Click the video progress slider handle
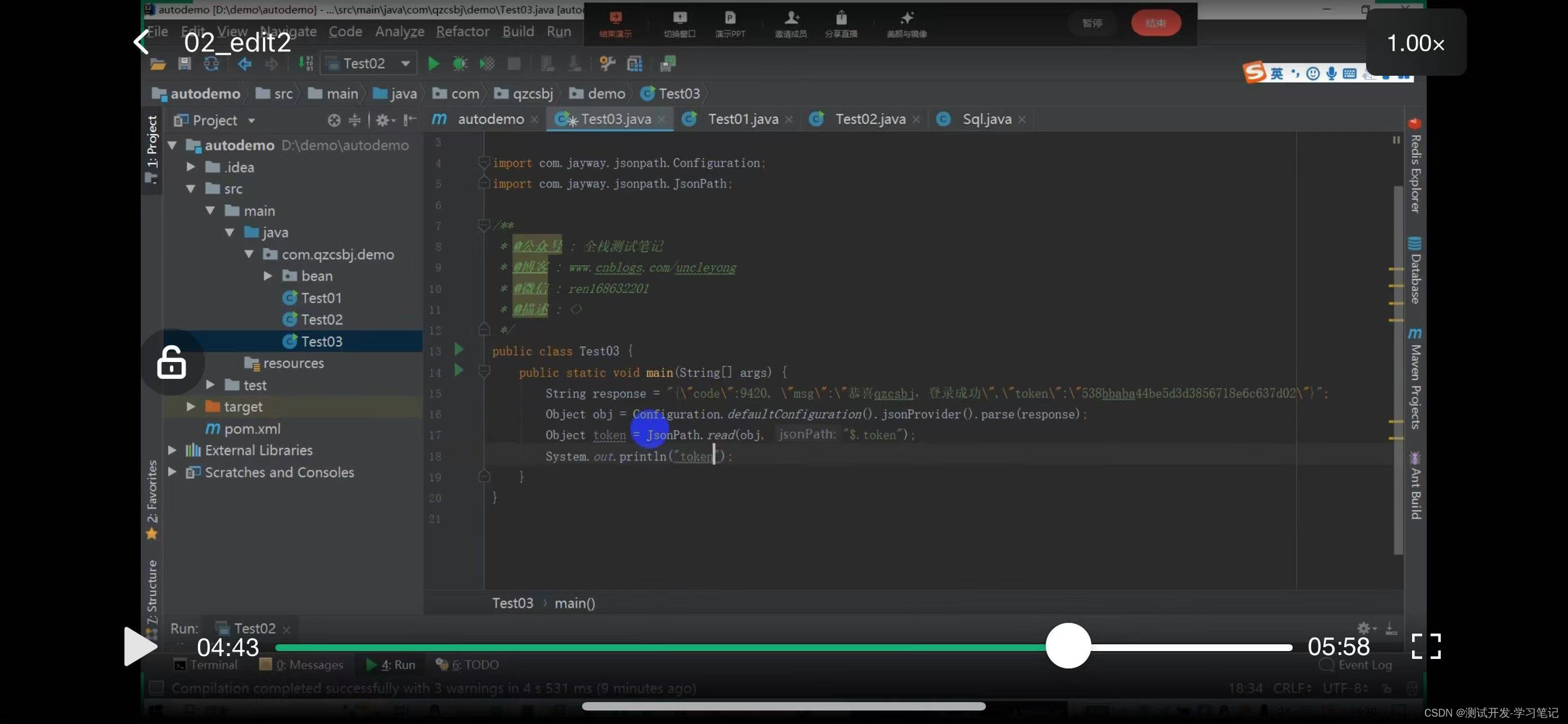The height and width of the screenshot is (724, 1568). point(1068,645)
